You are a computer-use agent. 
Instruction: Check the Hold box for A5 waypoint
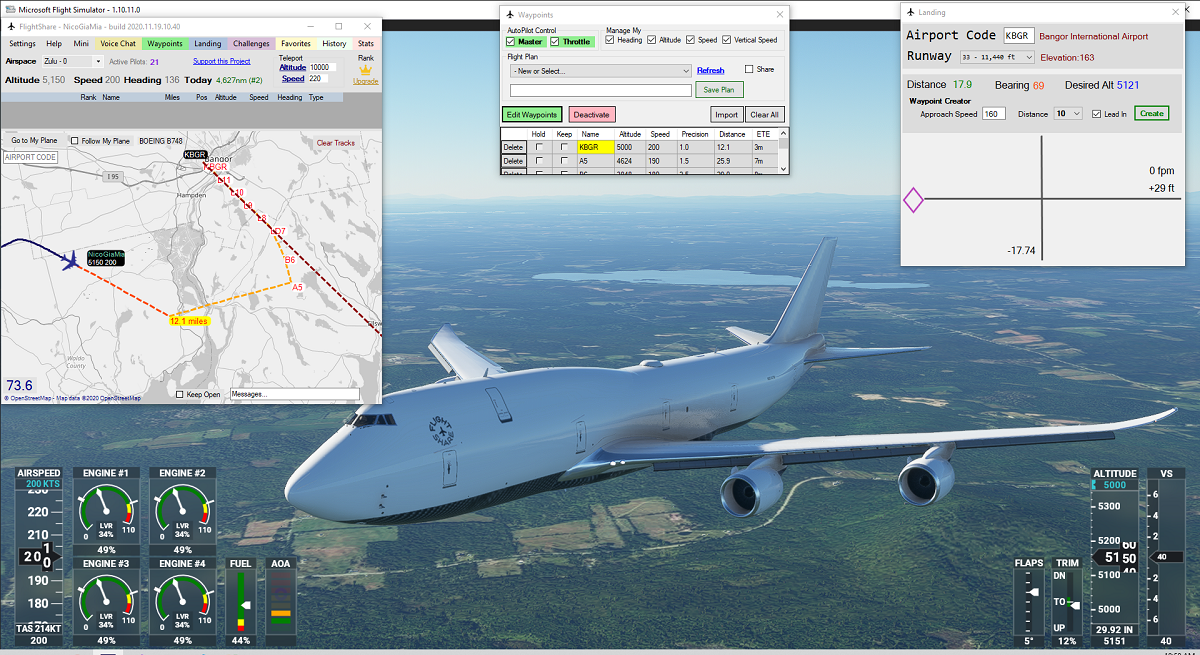(540, 161)
